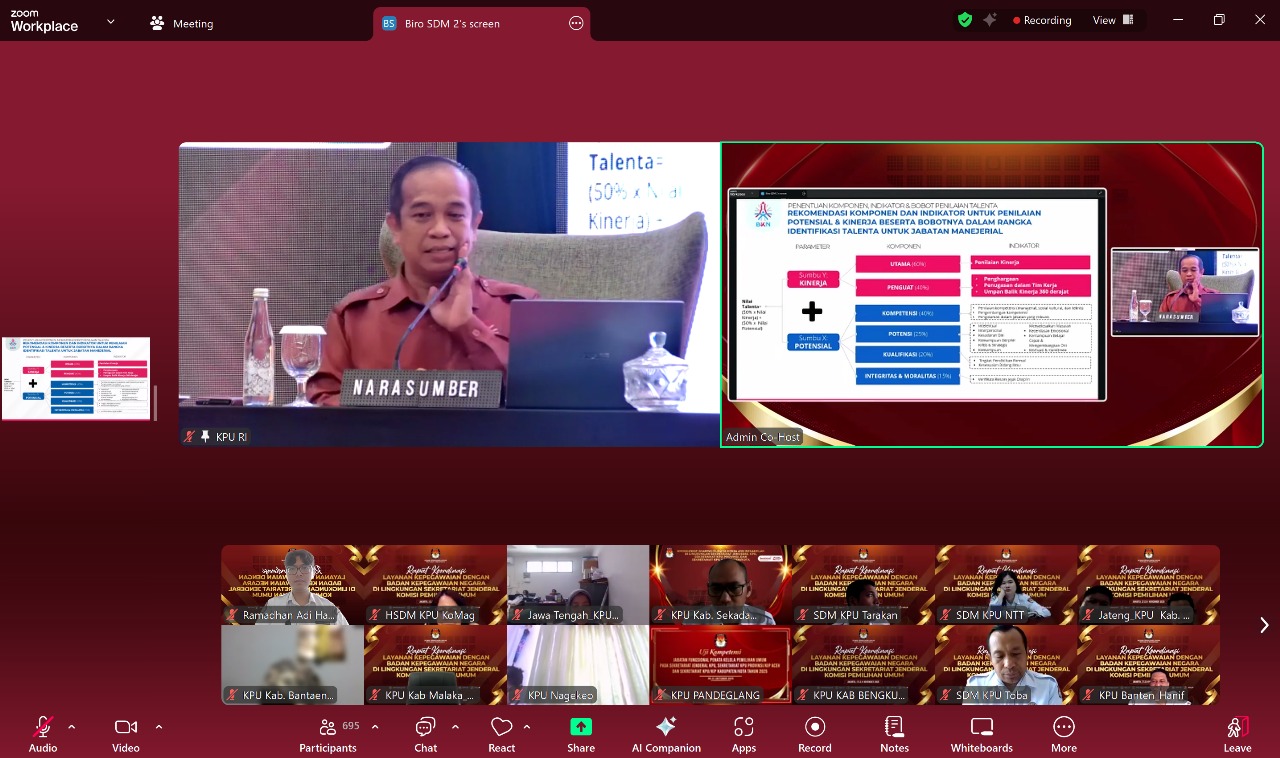This screenshot has height=758, width=1280.
Task: Open the Zoom Workplace dropdown arrow
Action: [x=110, y=21]
